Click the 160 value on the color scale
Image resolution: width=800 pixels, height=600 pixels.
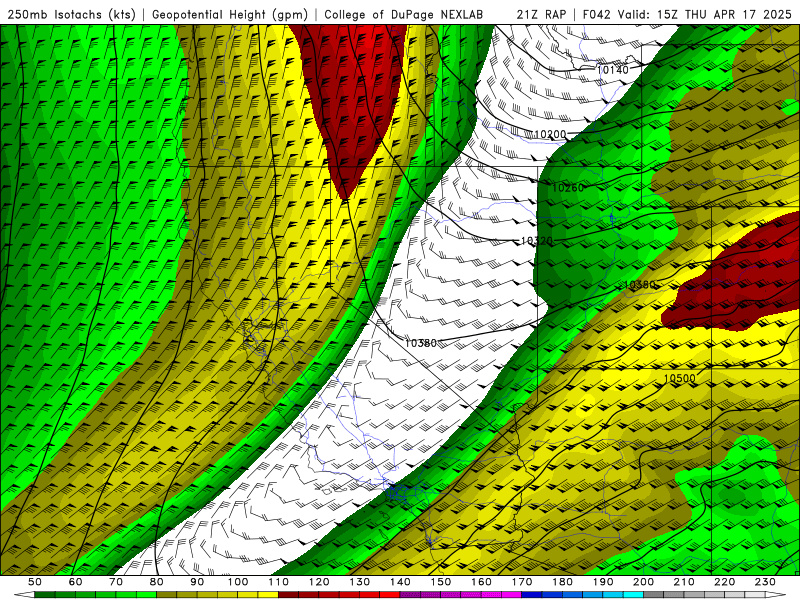(x=481, y=582)
